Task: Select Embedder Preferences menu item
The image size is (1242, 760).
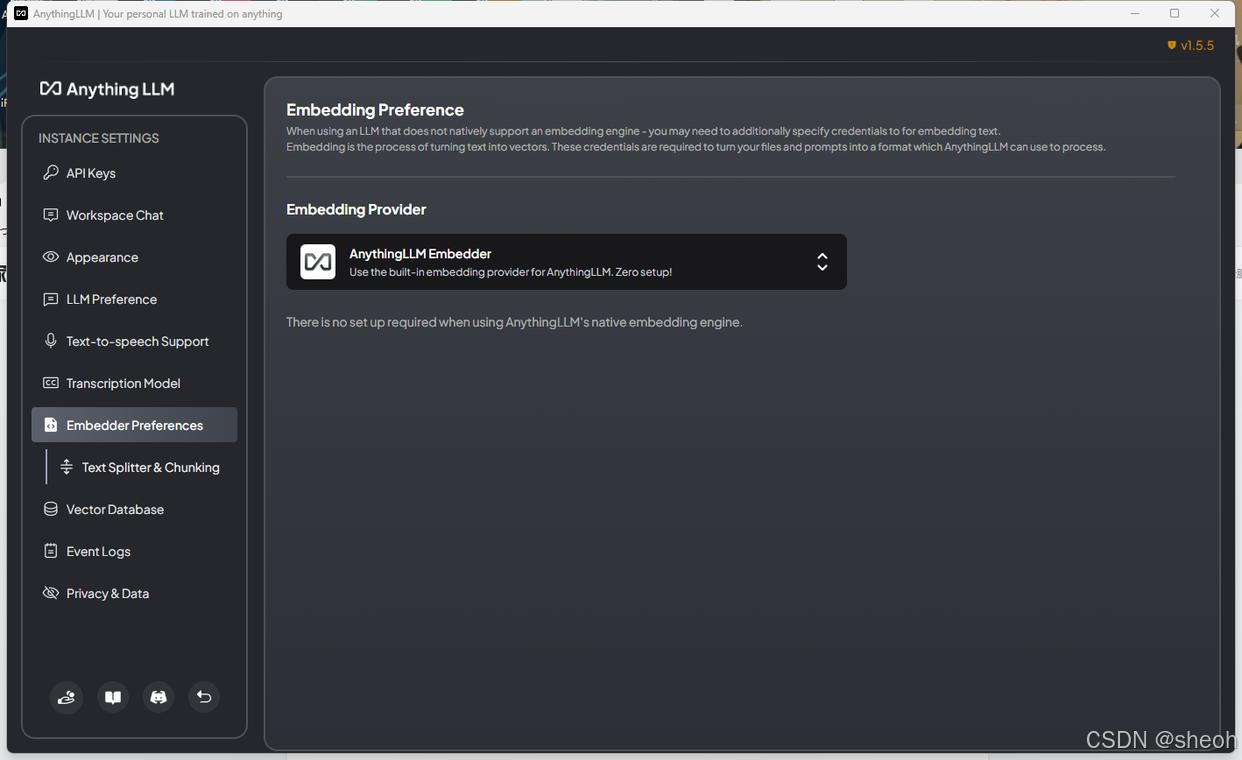Action: (x=134, y=425)
